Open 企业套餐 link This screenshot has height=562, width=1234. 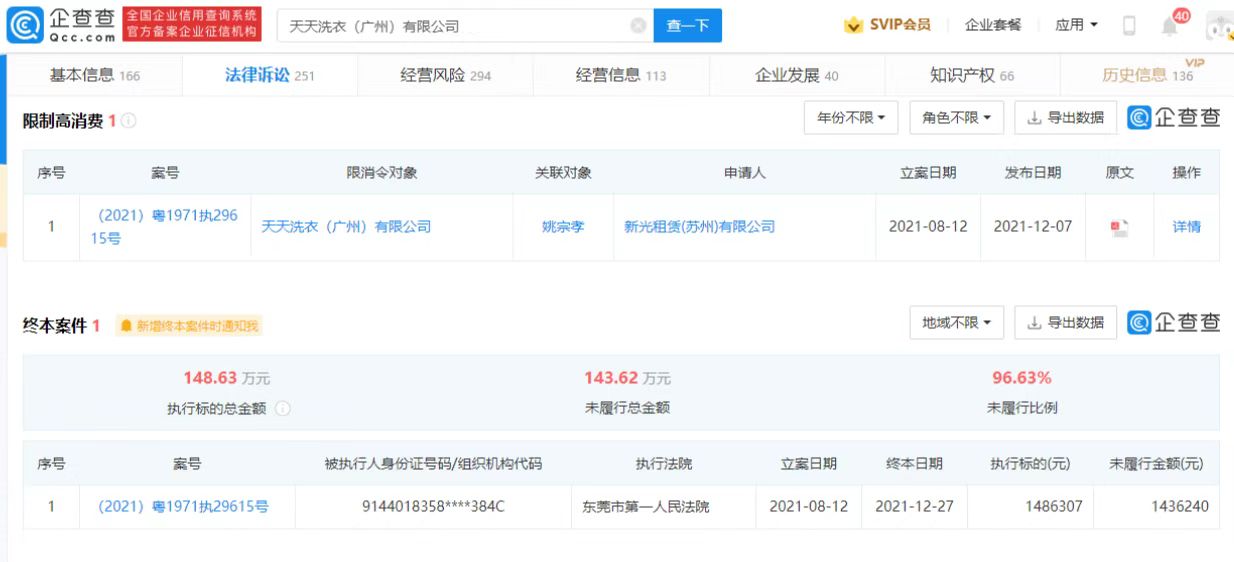coord(993,25)
